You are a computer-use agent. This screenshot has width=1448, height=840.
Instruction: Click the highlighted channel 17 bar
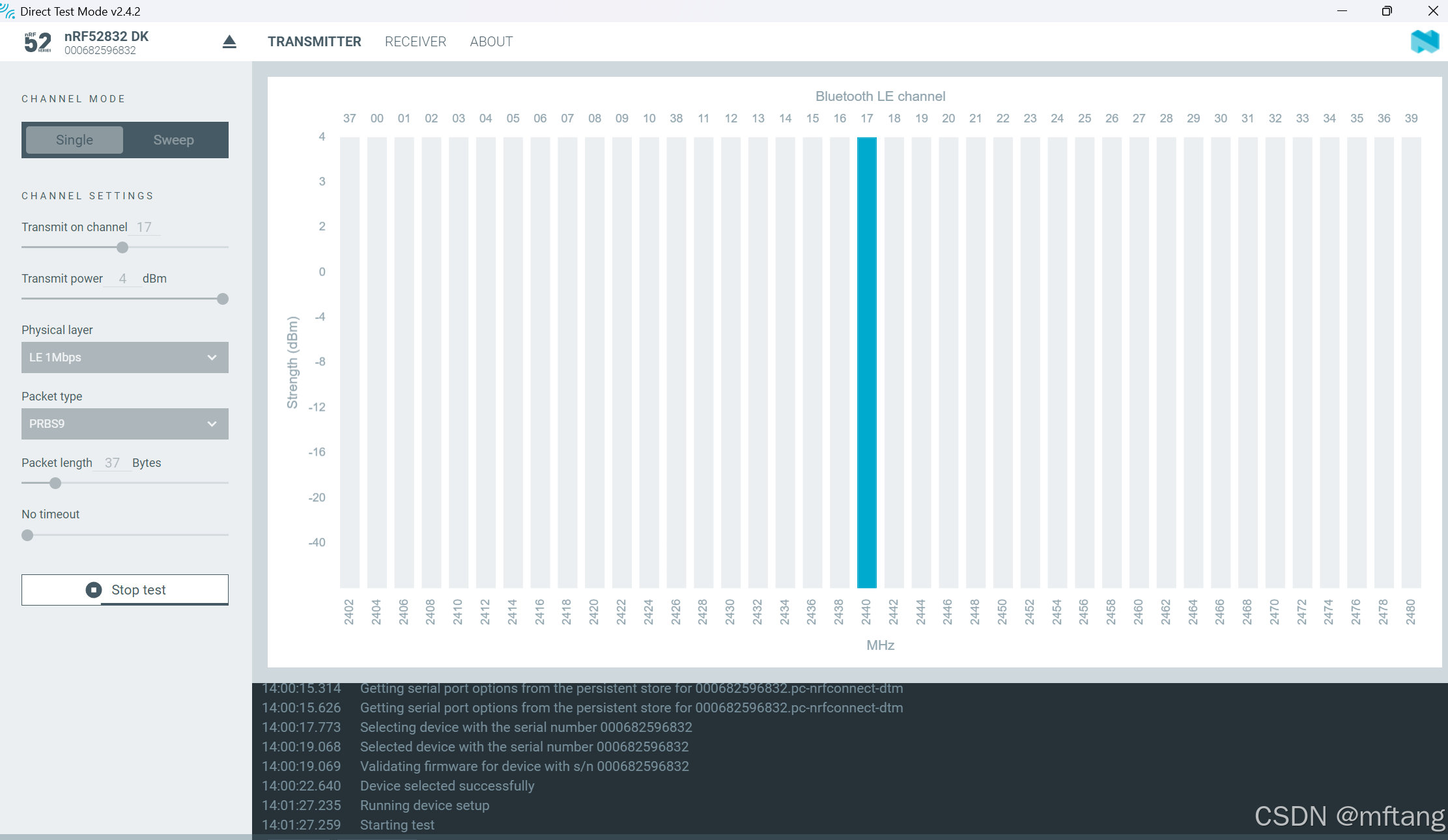tap(866, 362)
